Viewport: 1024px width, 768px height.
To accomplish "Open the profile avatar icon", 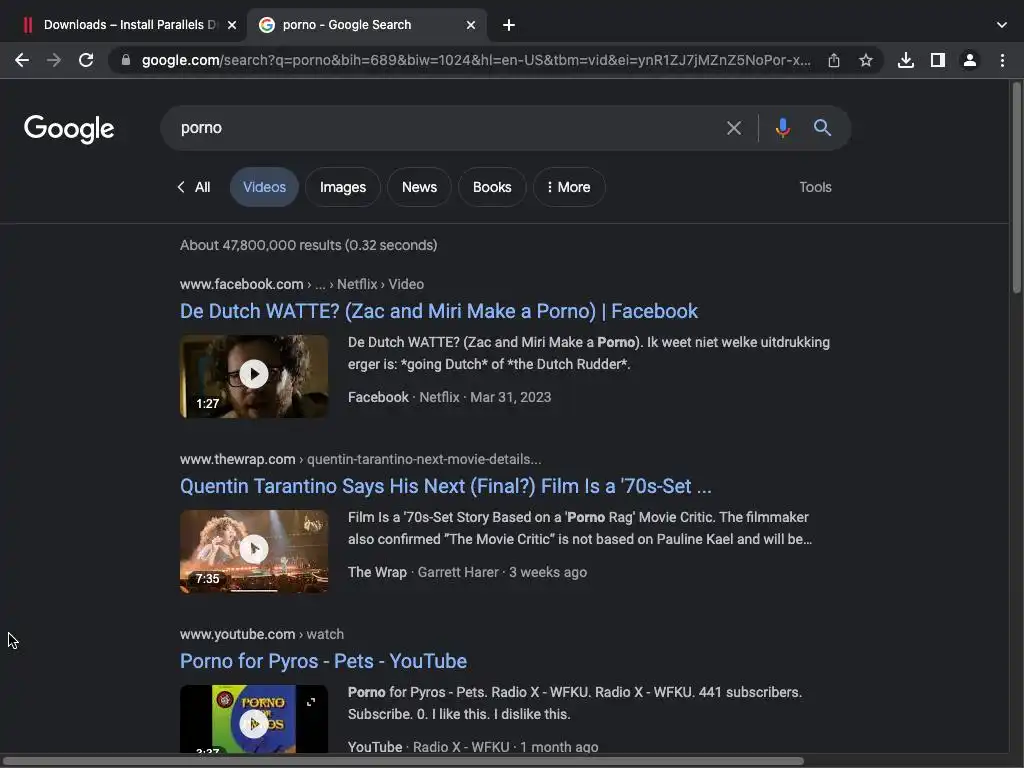I will coord(970,60).
